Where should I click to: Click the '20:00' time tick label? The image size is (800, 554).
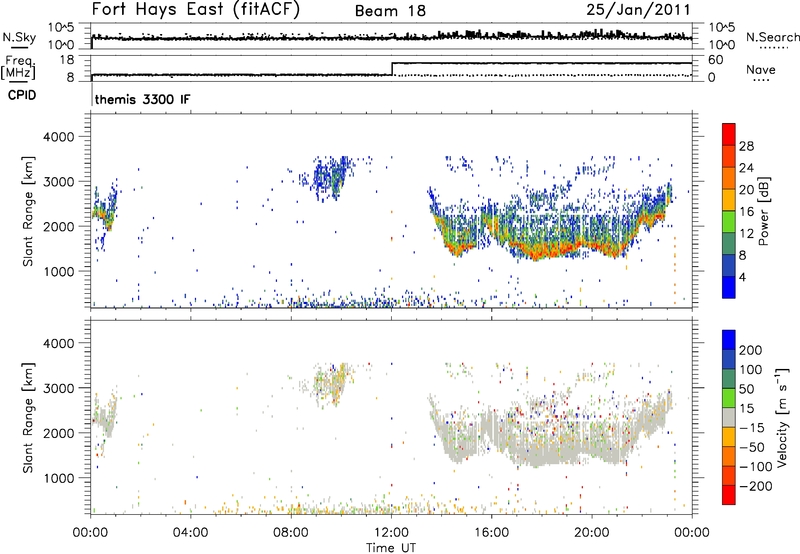pos(592,533)
